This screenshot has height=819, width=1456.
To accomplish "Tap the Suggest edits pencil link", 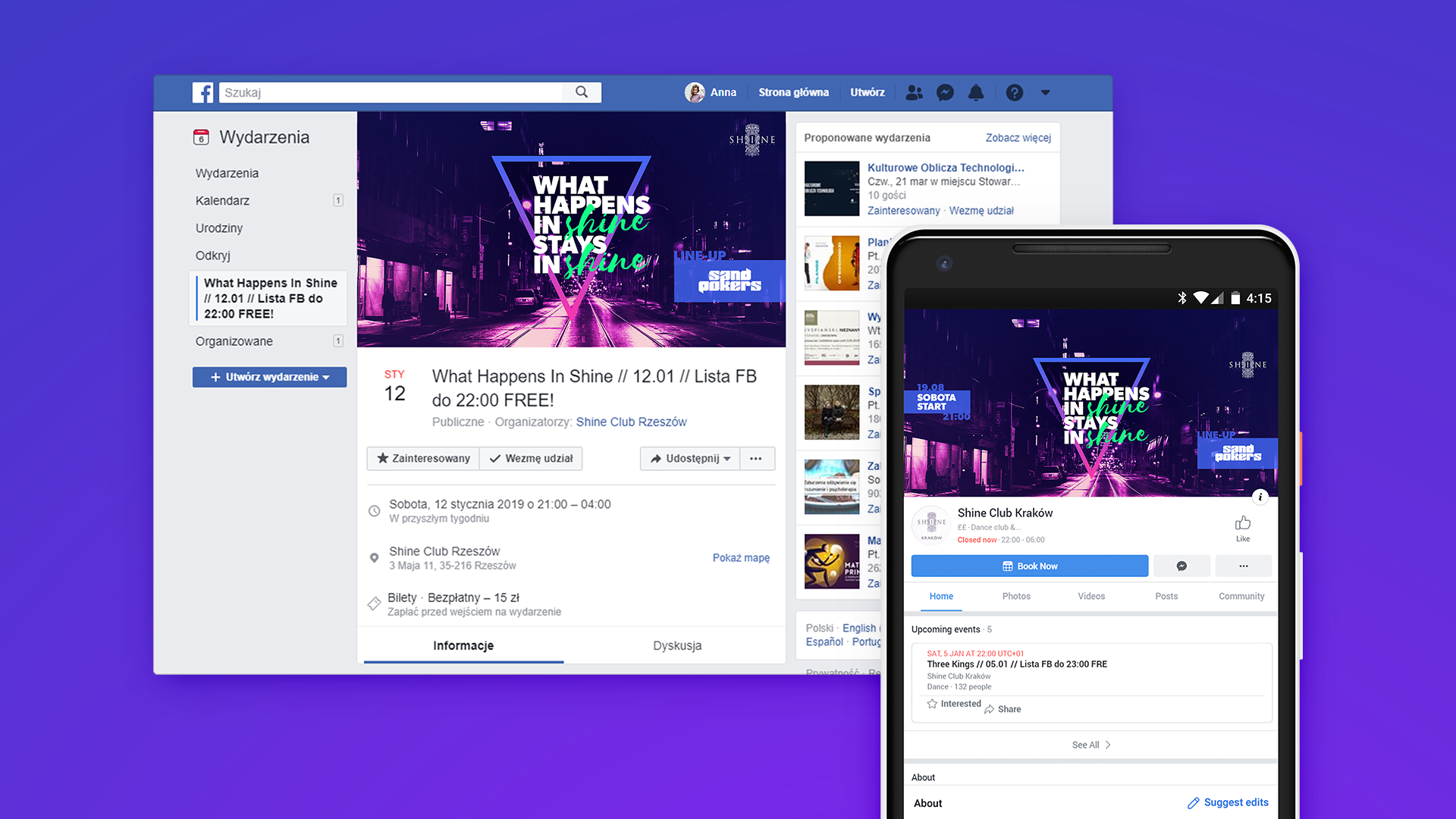I will point(1228,802).
